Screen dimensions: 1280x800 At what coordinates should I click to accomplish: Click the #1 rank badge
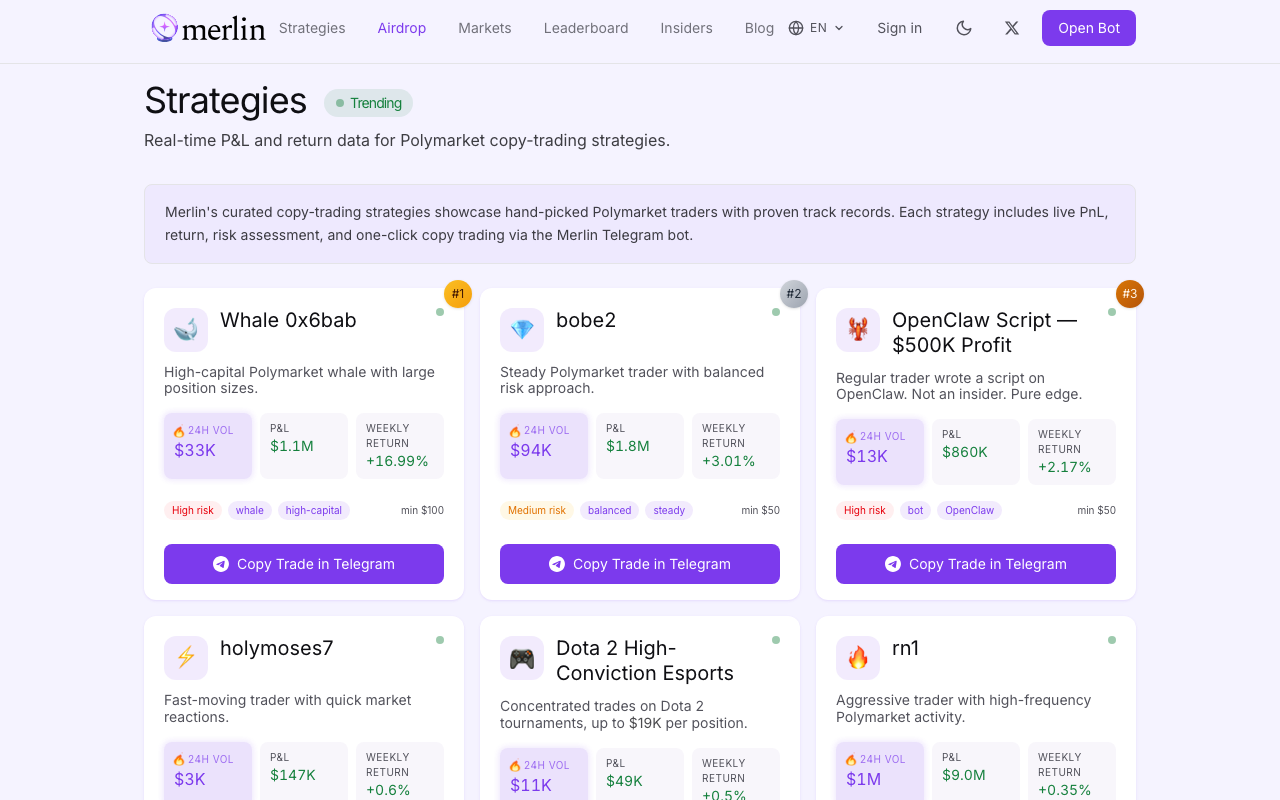tap(458, 294)
